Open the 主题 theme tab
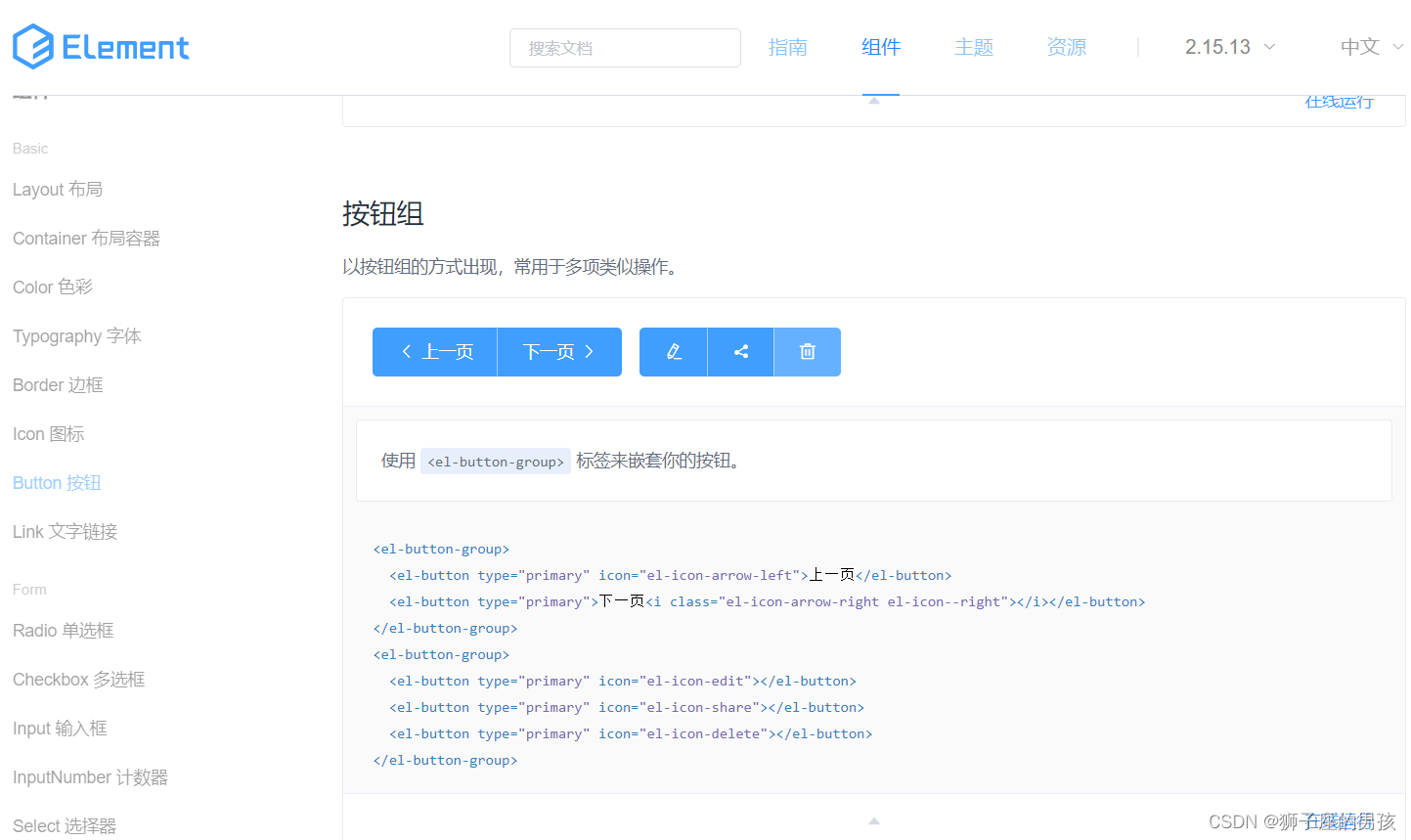The height and width of the screenshot is (840, 1411). (x=974, y=47)
